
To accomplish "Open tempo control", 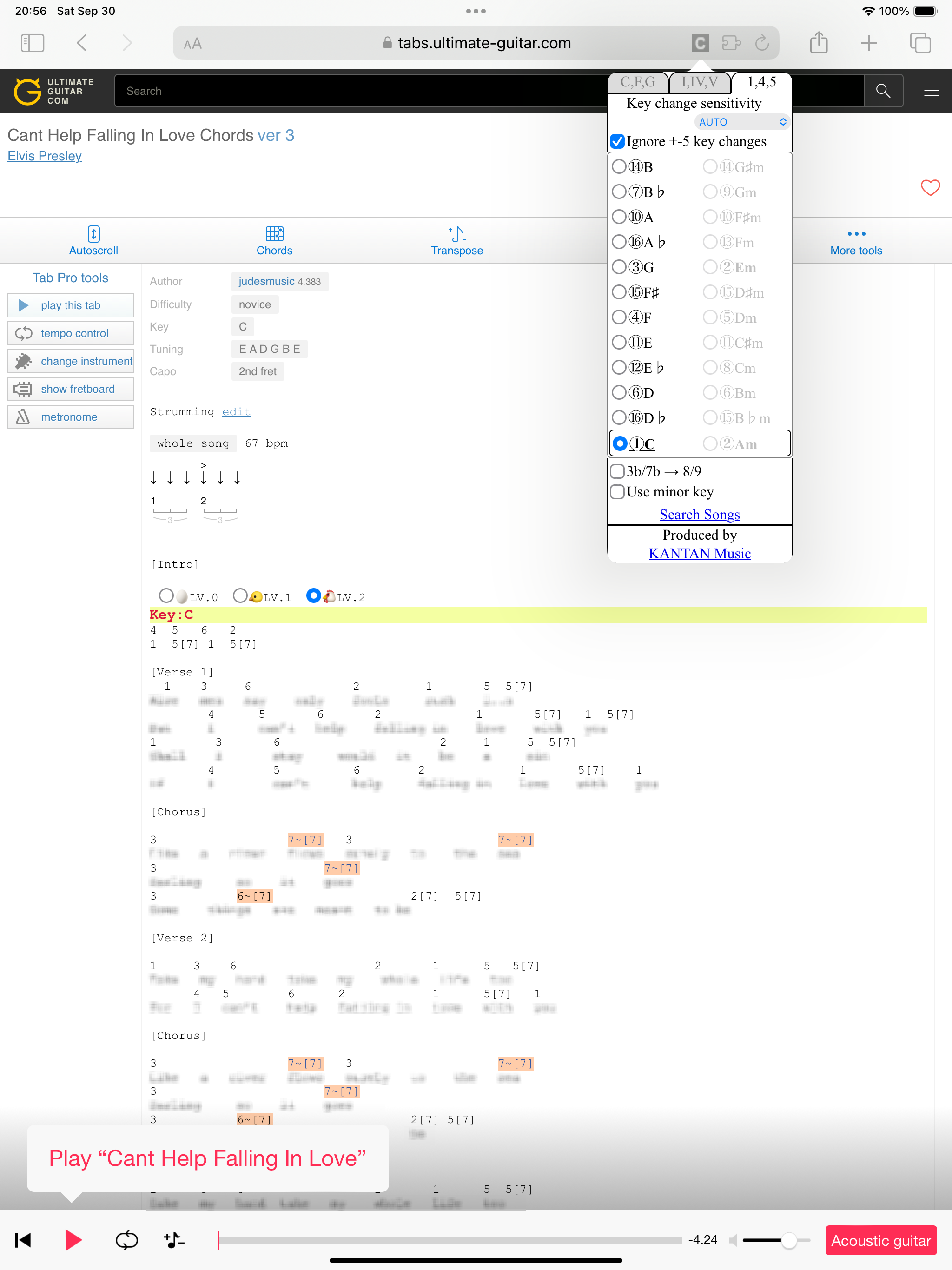I will point(71,333).
